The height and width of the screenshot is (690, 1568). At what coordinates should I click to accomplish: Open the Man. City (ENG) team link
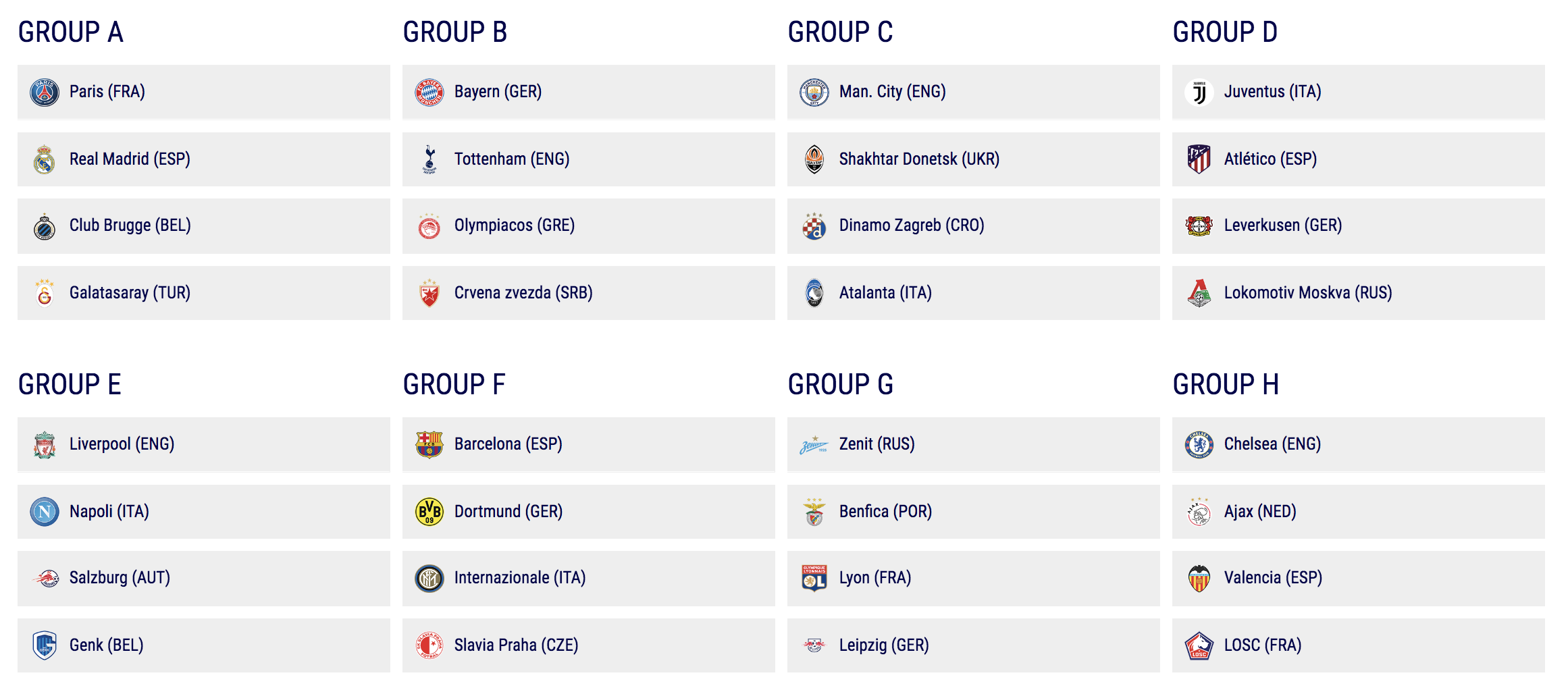(x=892, y=92)
